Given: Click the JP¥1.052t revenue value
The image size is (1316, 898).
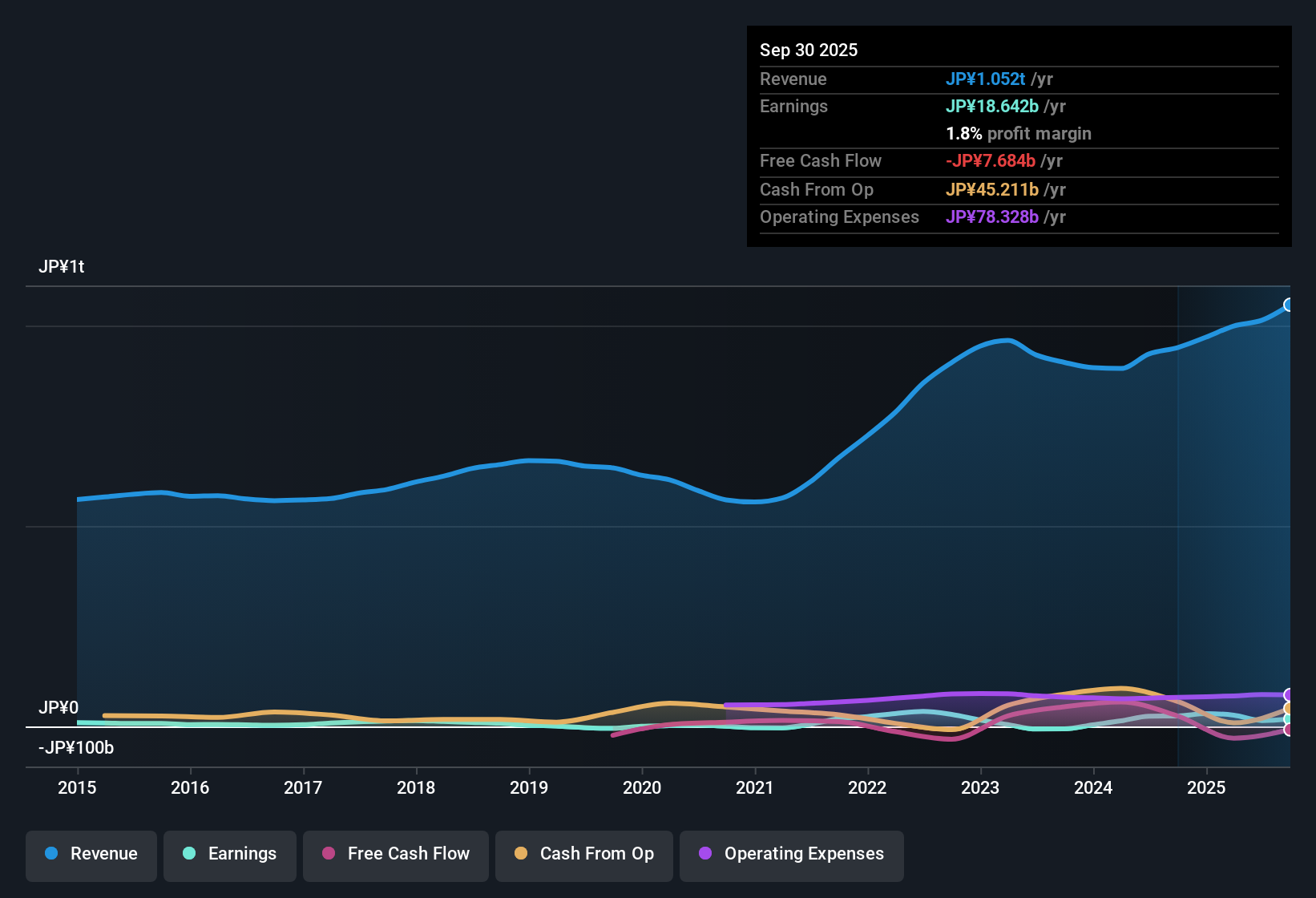Looking at the screenshot, I should [x=986, y=79].
